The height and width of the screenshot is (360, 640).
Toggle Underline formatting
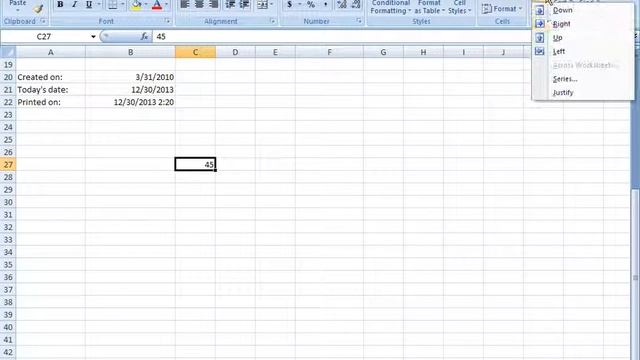[89, 4]
